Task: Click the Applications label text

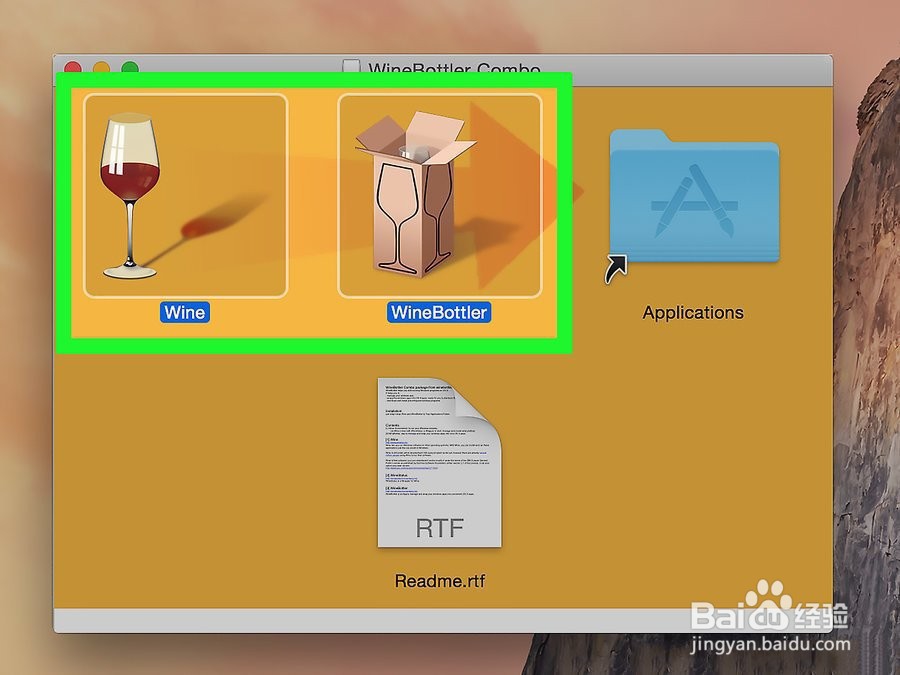Action: [693, 313]
